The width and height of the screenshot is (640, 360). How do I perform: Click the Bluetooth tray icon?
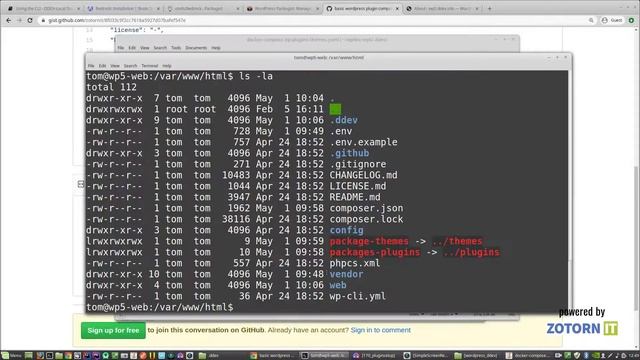[586, 356]
